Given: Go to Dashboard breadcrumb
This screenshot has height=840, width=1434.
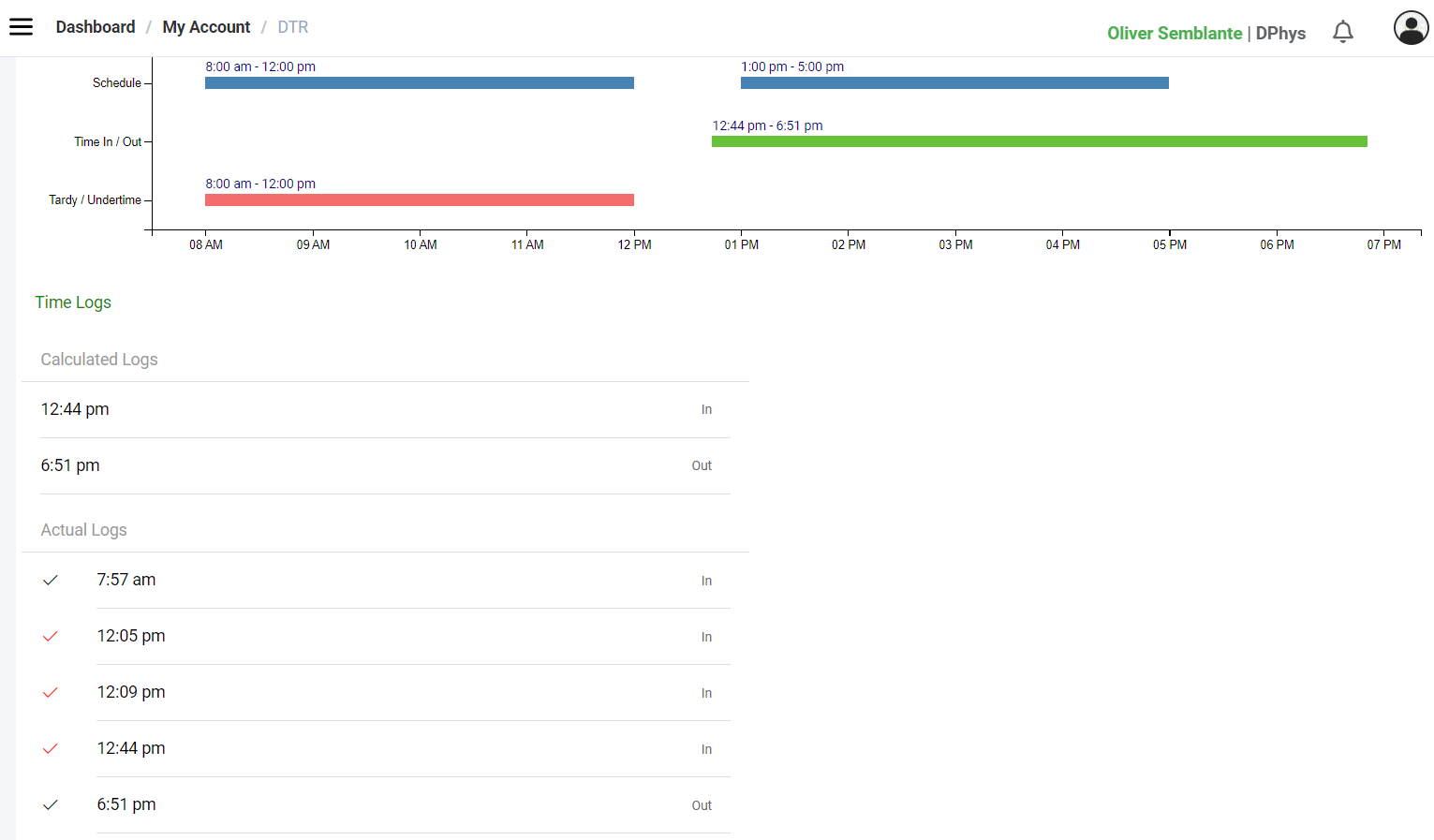Looking at the screenshot, I should tap(96, 27).
